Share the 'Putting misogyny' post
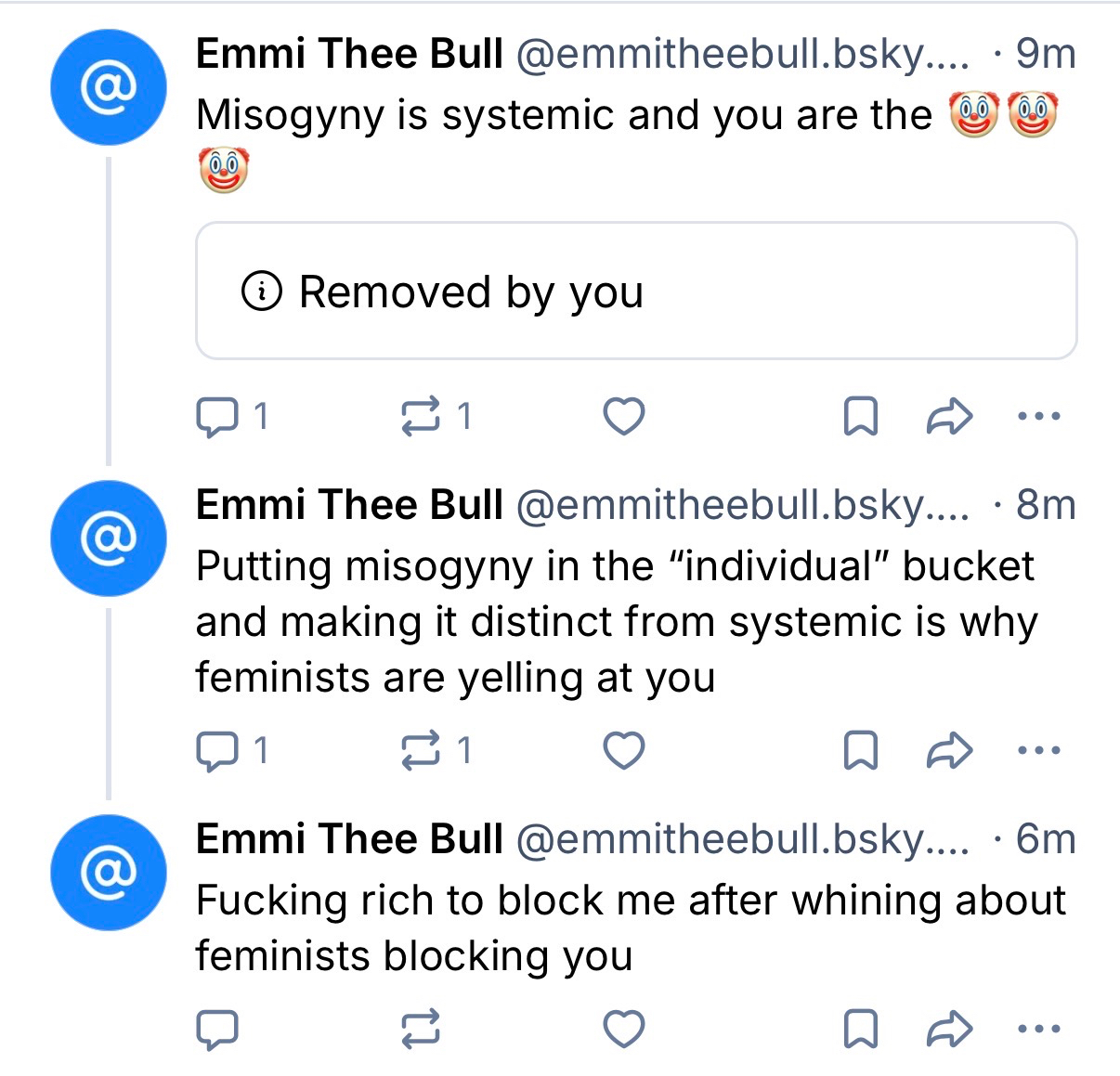 950,751
